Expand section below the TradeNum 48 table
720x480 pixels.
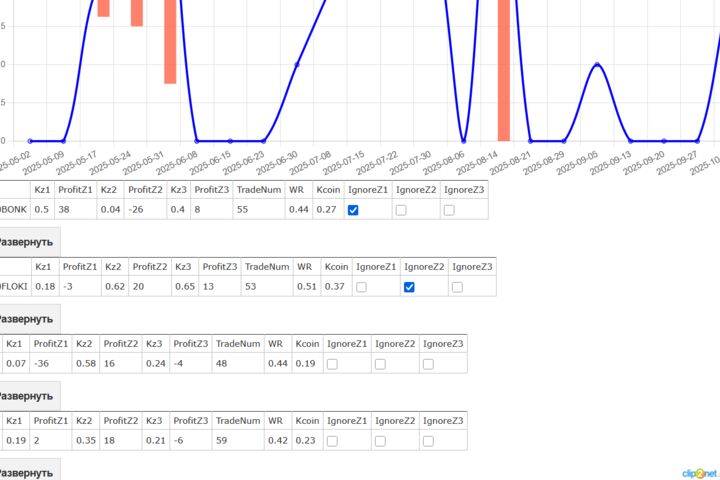coord(28,396)
